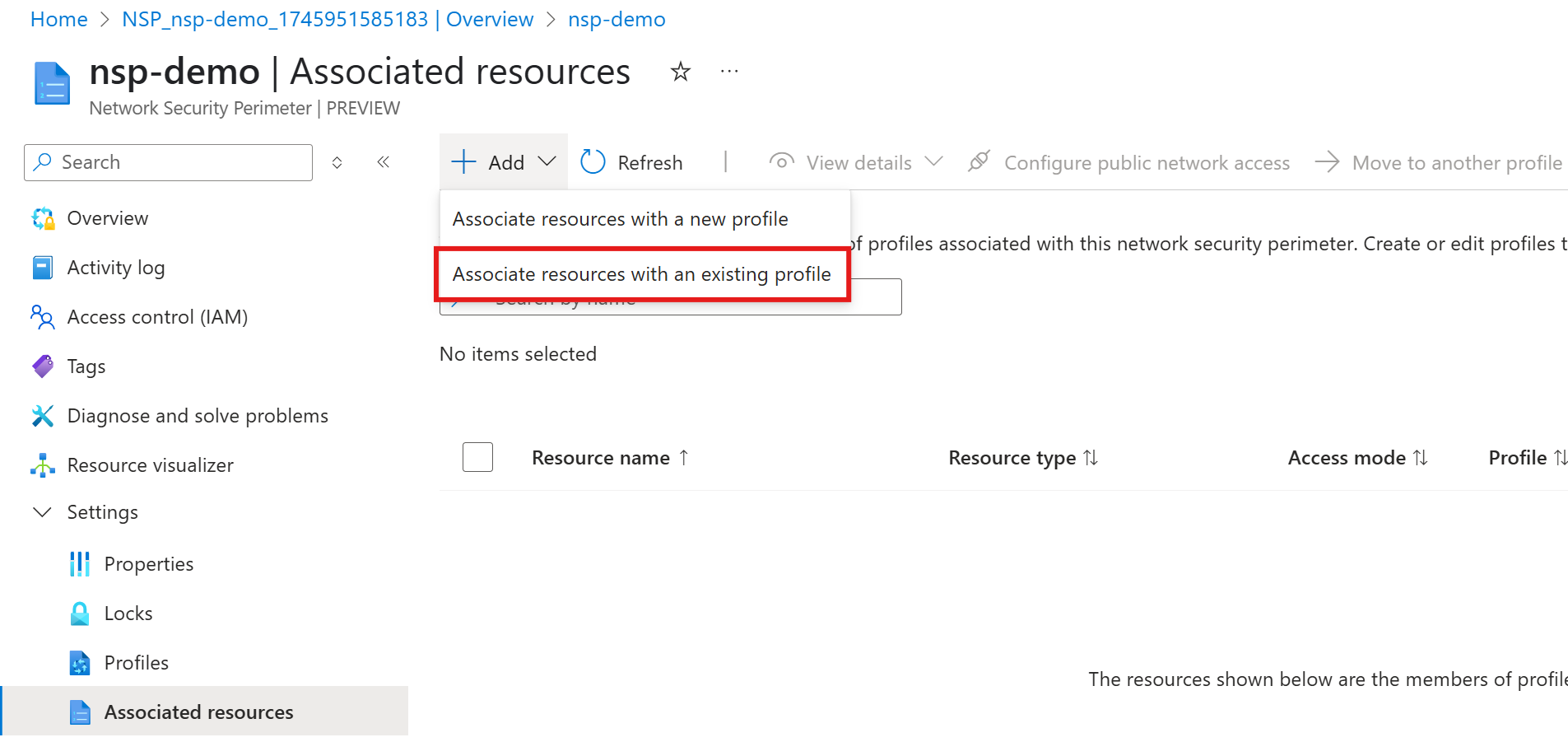Tick the select-all checkbox in table header
This screenshot has height=742, width=1568.
(477, 457)
